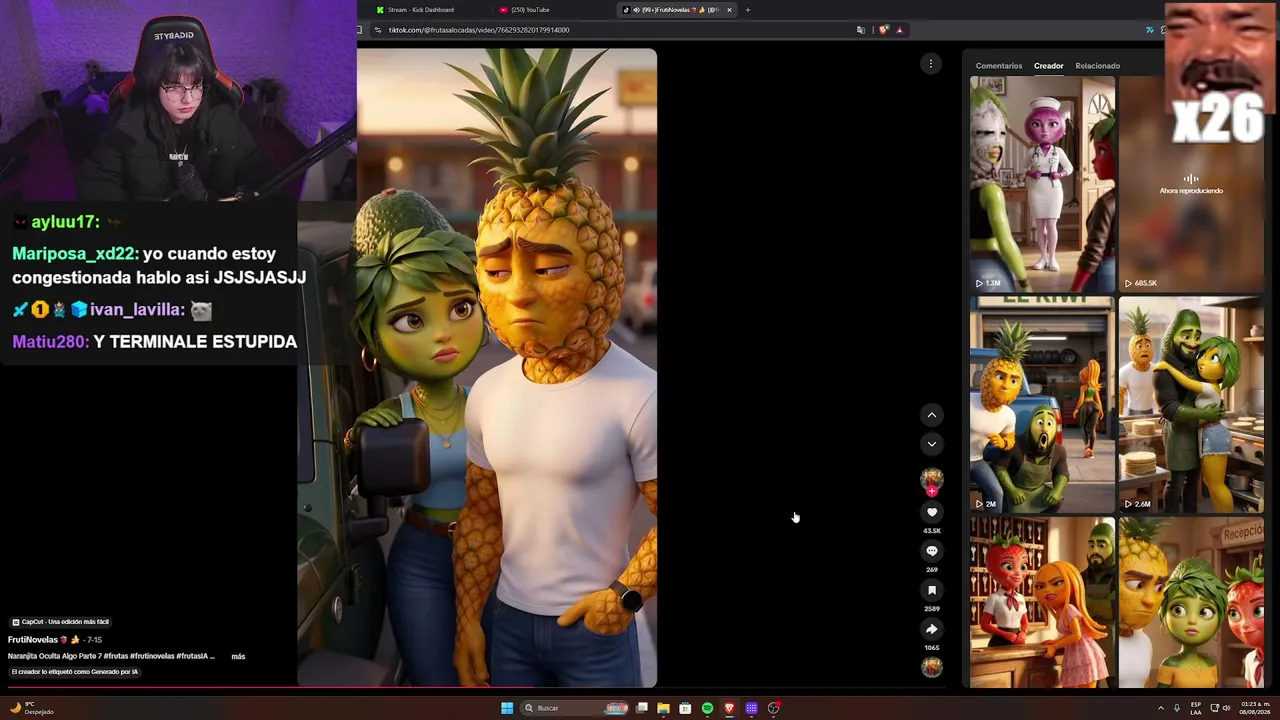Click the 43.5K like count
This screenshot has width=1280, height=720.
pos(931,531)
